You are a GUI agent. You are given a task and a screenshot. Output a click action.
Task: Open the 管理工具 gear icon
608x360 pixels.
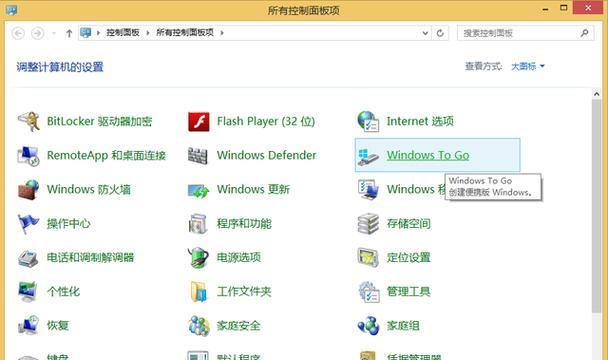pyautogui.click(x=368, y=292)
